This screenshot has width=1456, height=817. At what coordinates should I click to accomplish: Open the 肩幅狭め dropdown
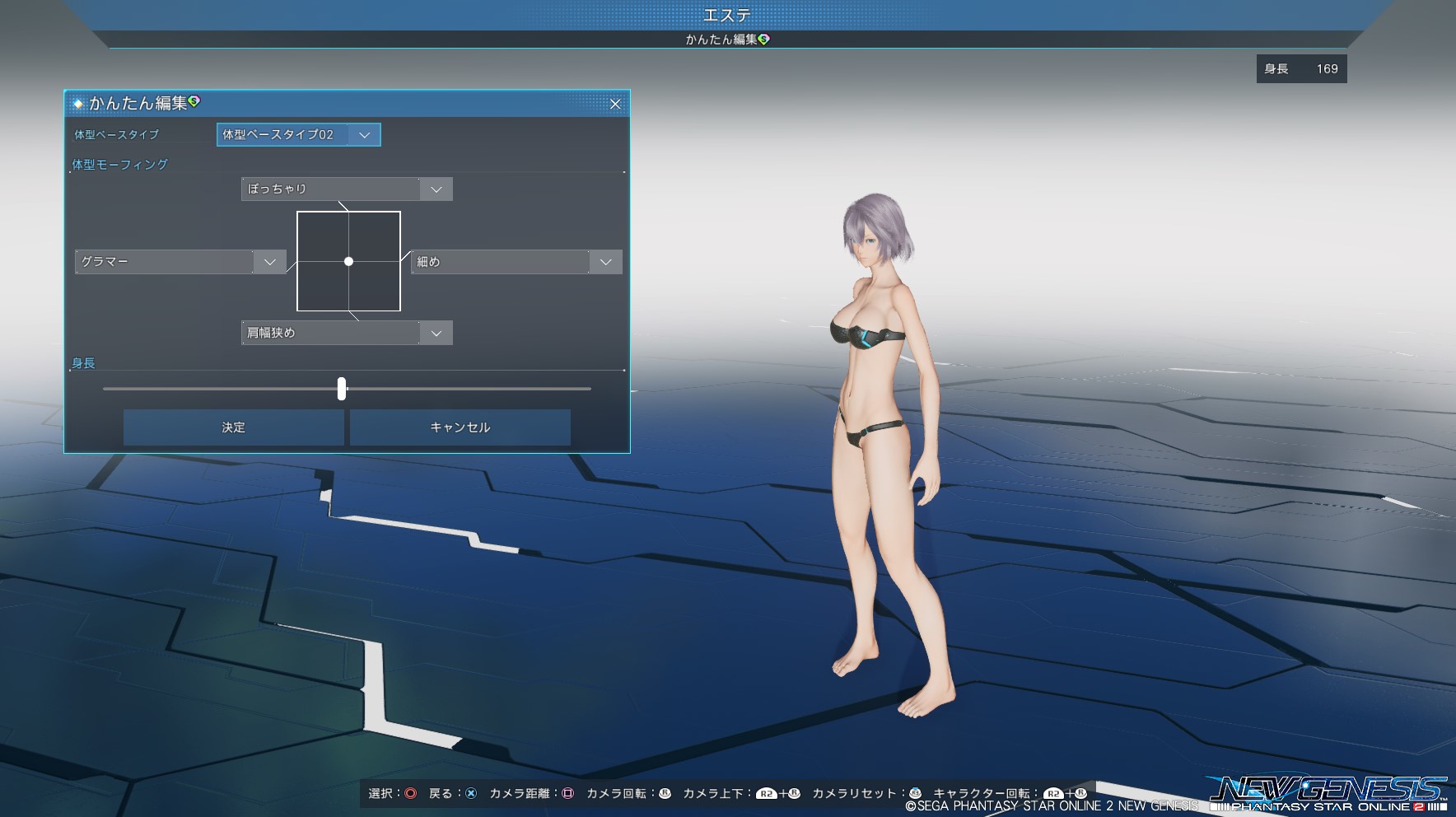(x=347, y=333)
